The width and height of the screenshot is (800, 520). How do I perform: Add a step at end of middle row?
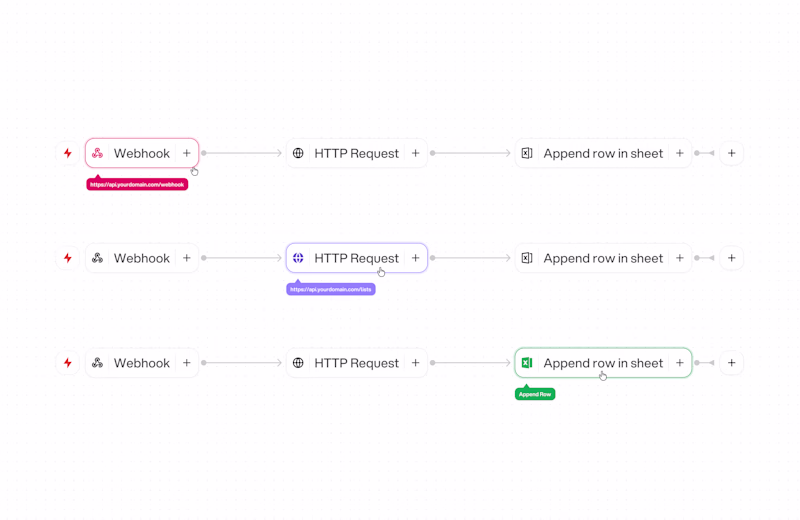point(731,258)
